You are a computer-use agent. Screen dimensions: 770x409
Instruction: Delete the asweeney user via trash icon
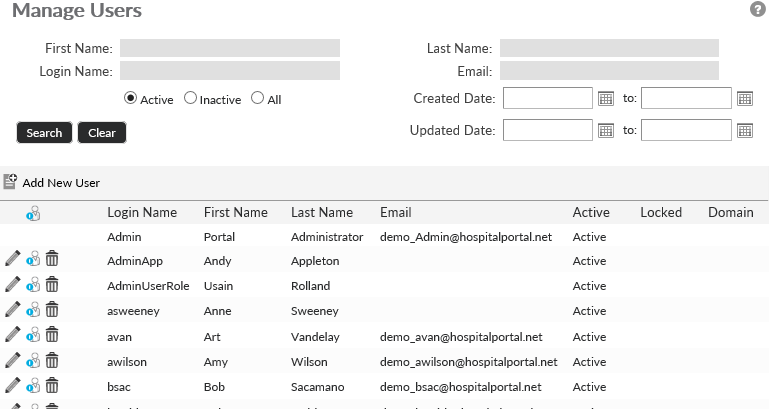point(52,311)
